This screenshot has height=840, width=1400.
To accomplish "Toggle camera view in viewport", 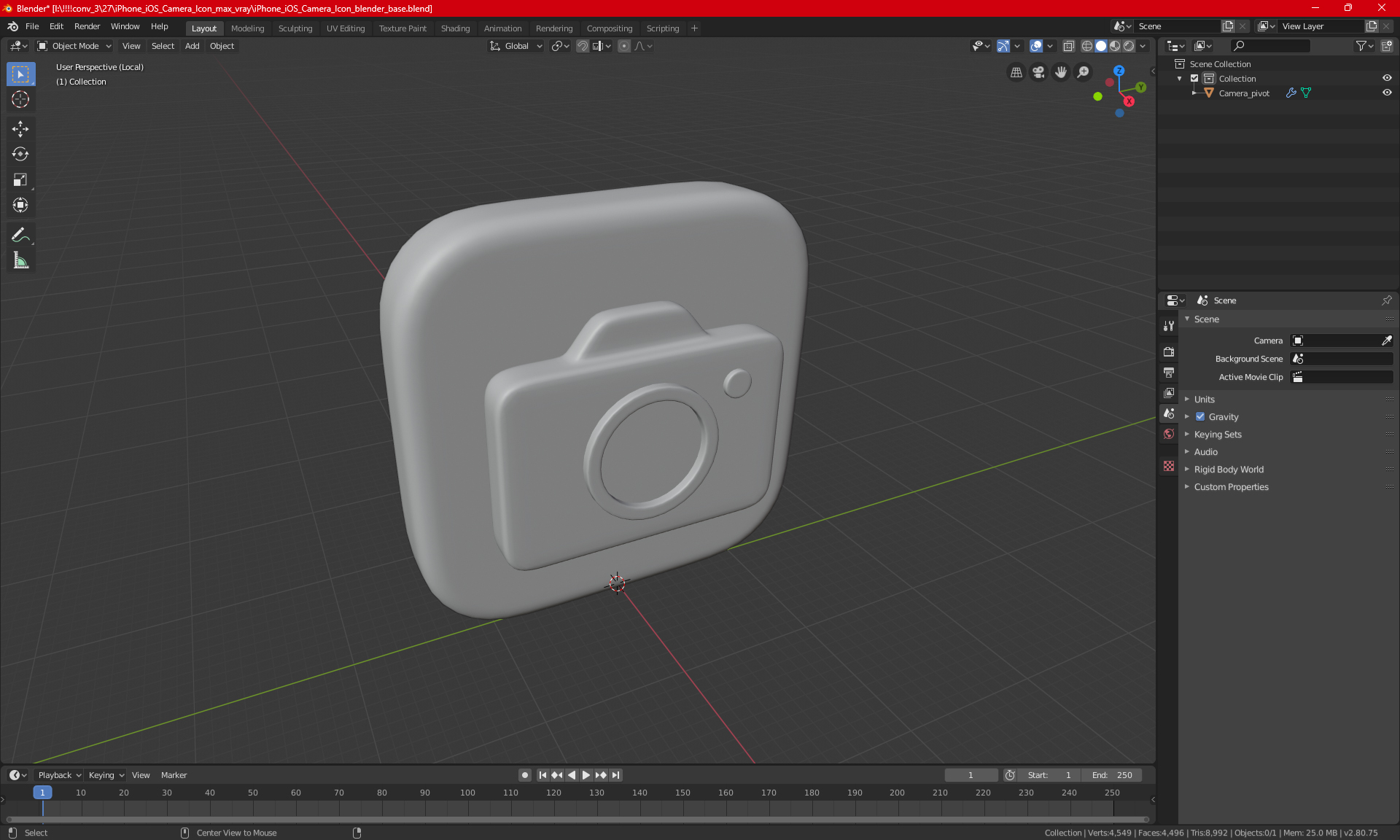I will [x=1038, y=72].
